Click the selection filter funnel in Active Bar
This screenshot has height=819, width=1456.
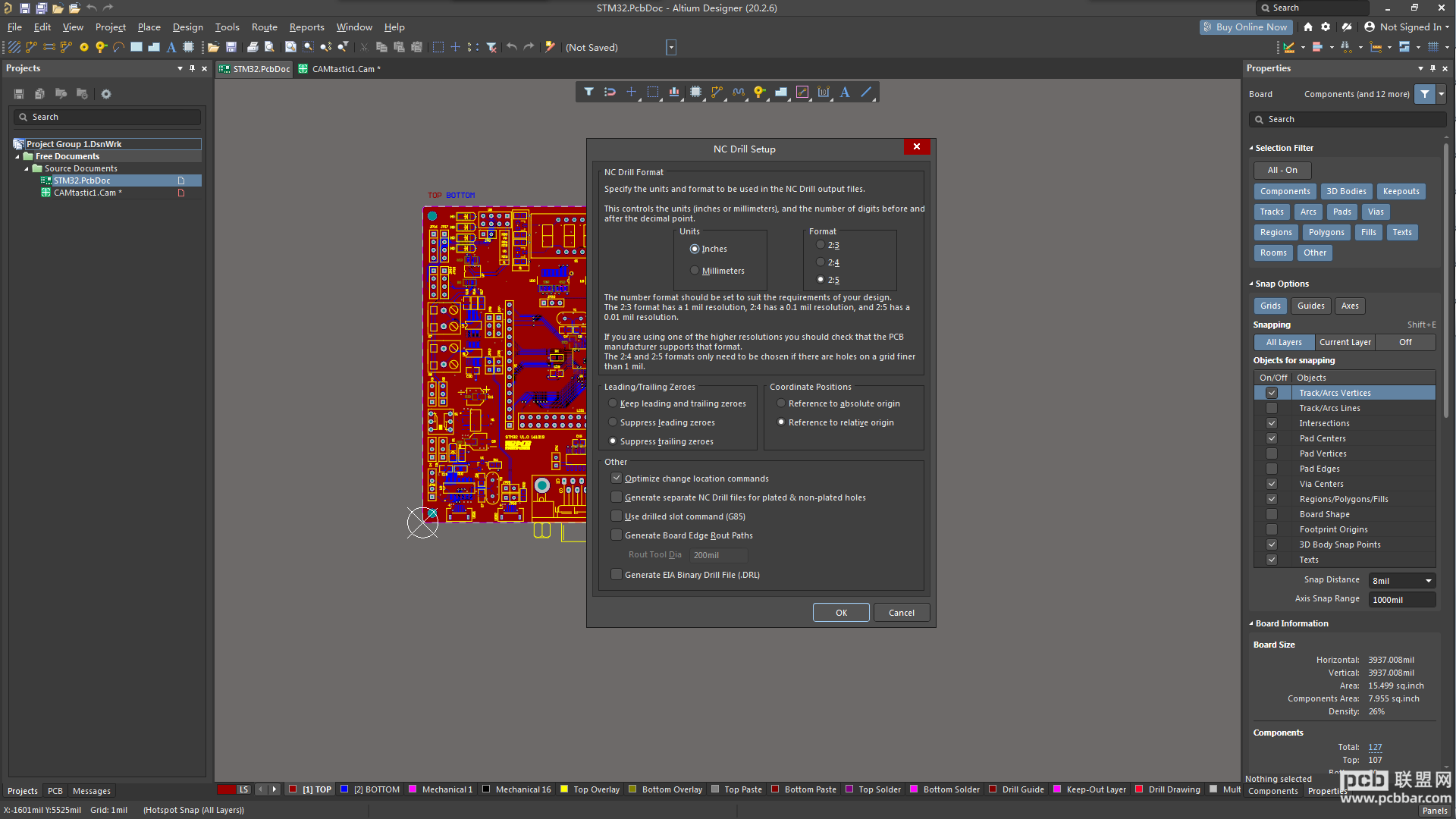coord(588,92)
